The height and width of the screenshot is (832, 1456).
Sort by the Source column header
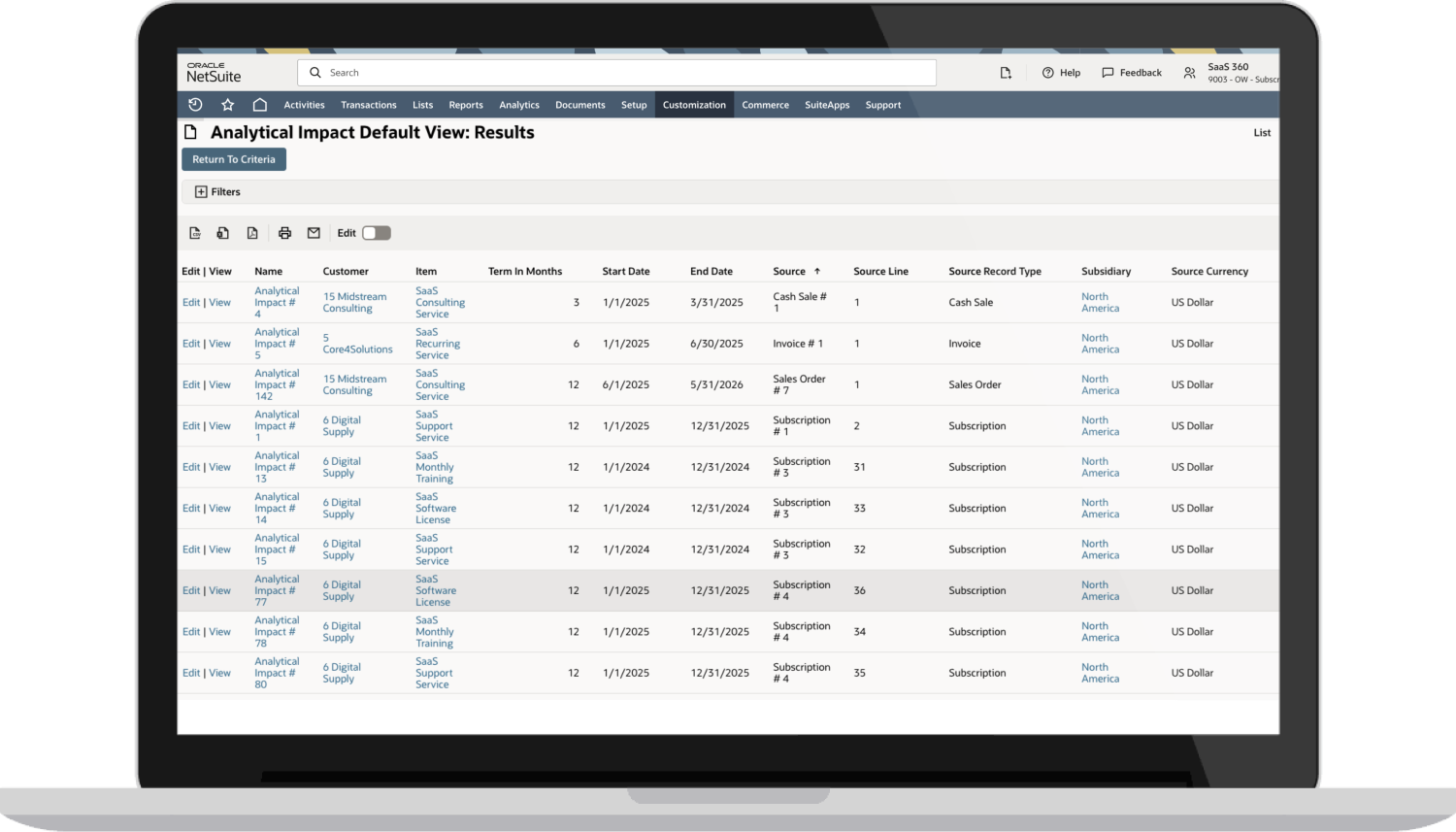(x=789, y=272)
